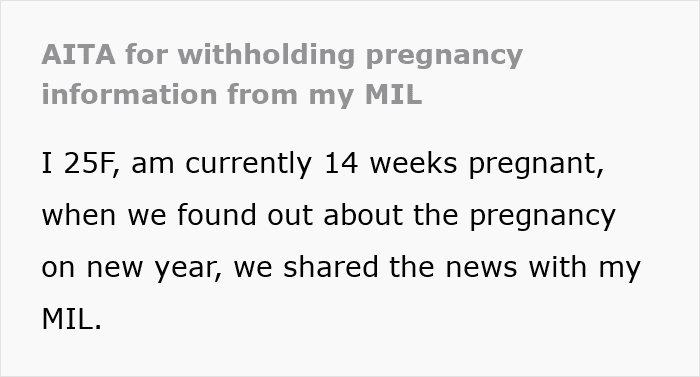The height and width of the screenshot is (377, 700).
Task: Click the word "about" in the body paragraph
Action: (x=363, y=215)
